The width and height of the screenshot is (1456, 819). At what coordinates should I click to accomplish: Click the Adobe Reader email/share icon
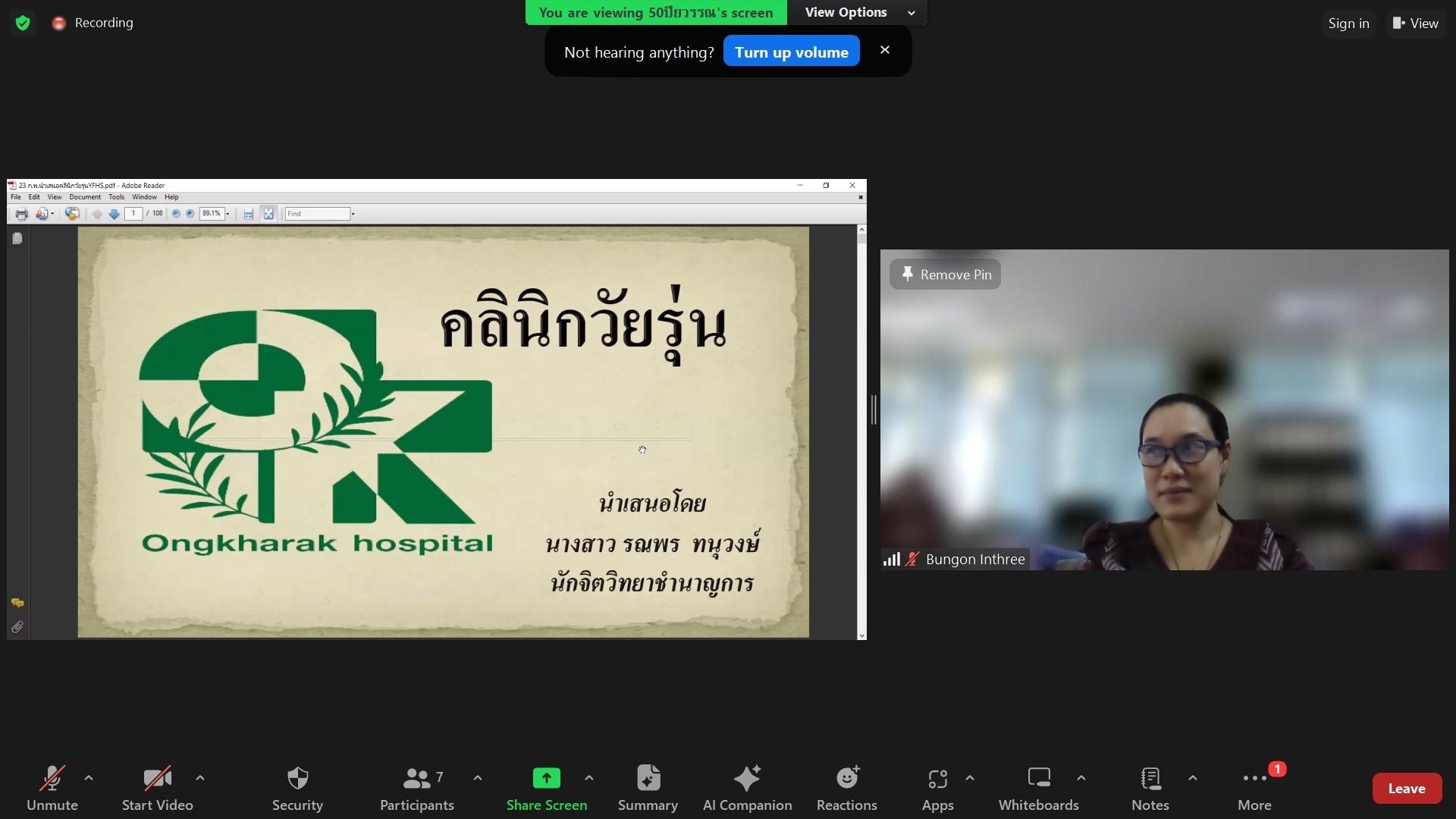click(42, 214)
